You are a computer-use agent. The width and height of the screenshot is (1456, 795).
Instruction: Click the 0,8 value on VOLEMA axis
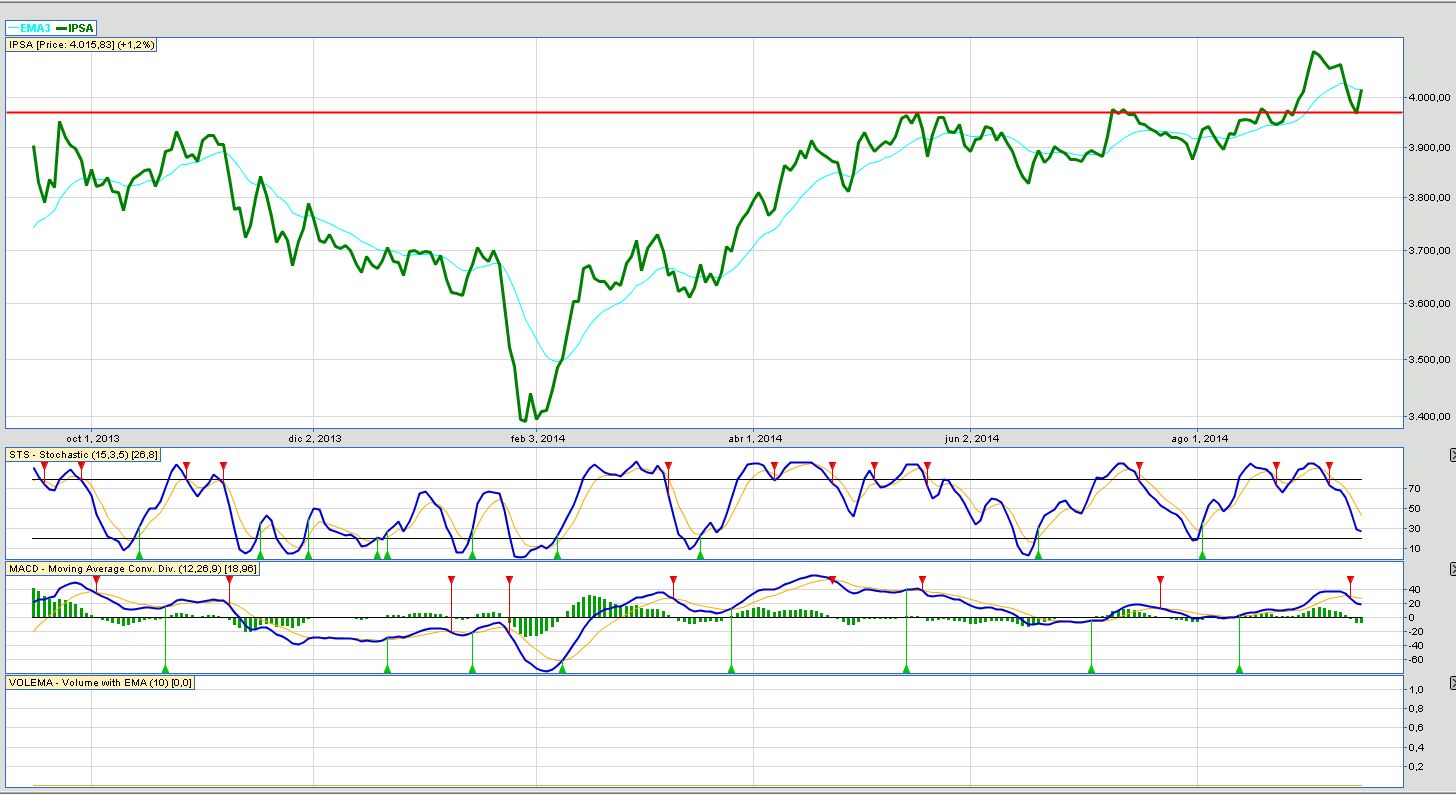[1416, 709]
